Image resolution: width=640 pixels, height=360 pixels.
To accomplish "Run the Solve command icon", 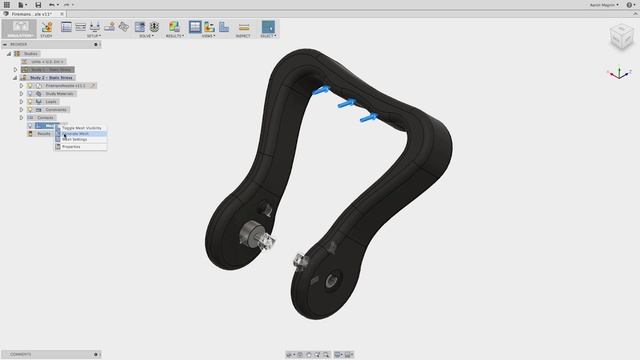I will click(154, 27).
